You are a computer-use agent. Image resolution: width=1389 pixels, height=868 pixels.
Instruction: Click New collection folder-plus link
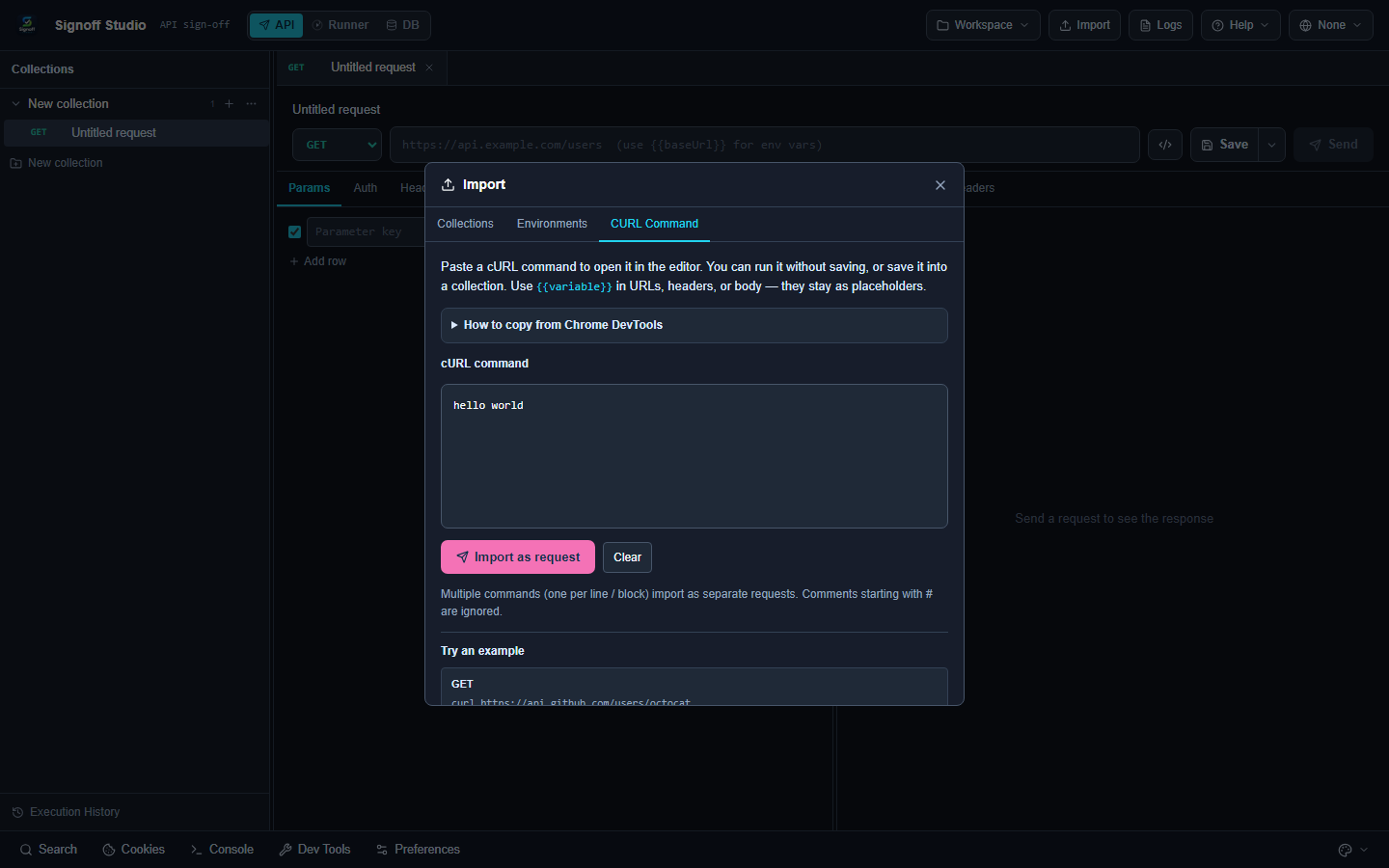(x=57, y=163)
